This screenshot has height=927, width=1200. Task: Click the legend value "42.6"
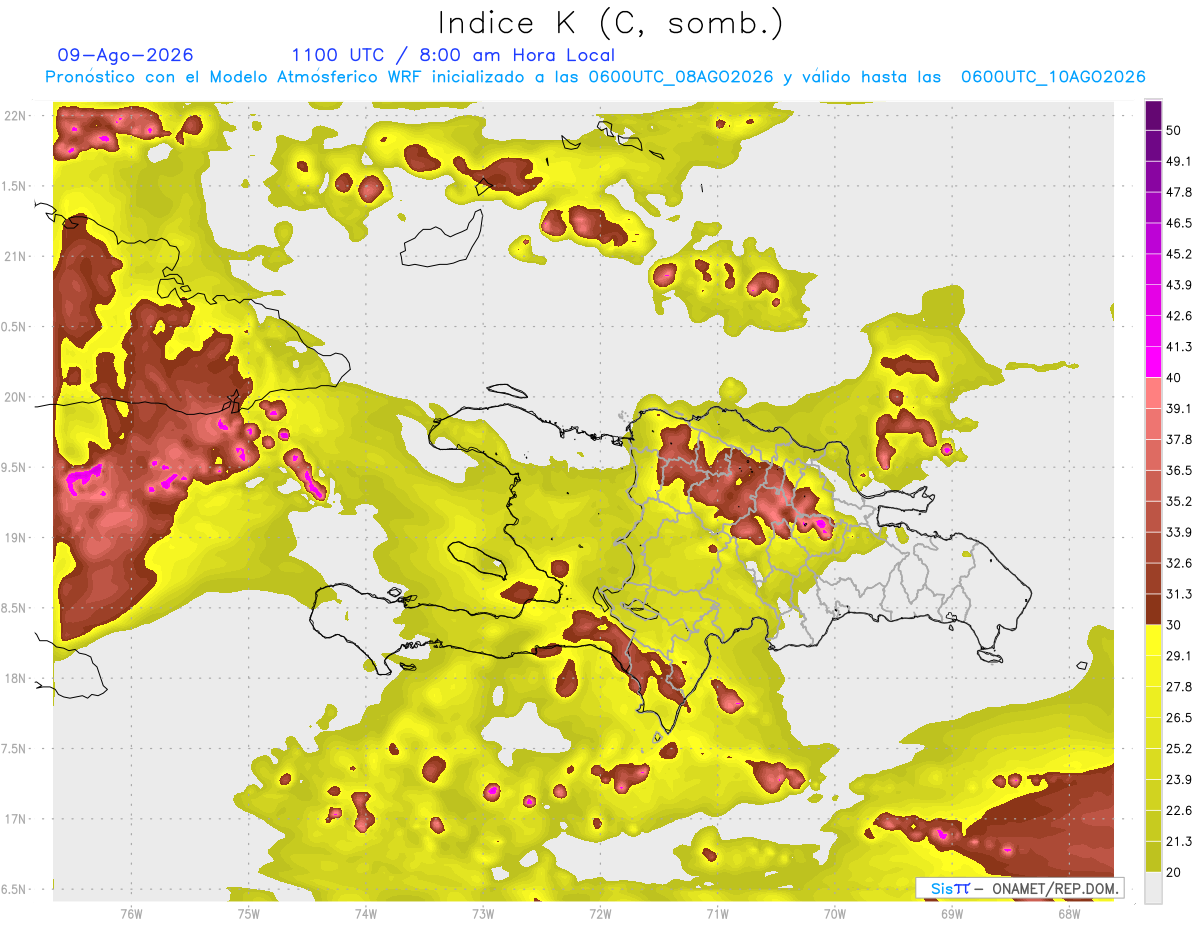[x=1179, y=316]
